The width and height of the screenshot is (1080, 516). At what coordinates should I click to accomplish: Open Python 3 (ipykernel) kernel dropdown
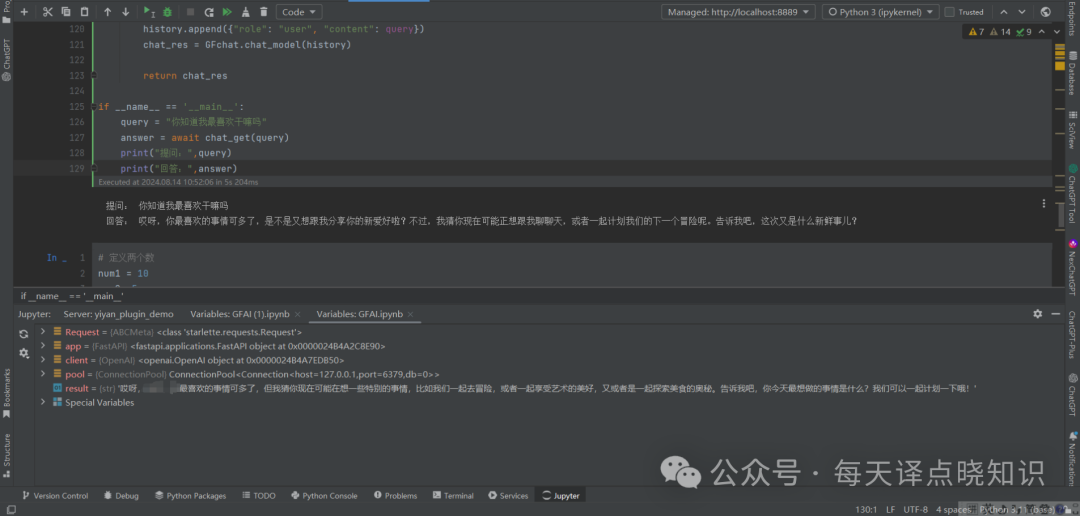881,12
